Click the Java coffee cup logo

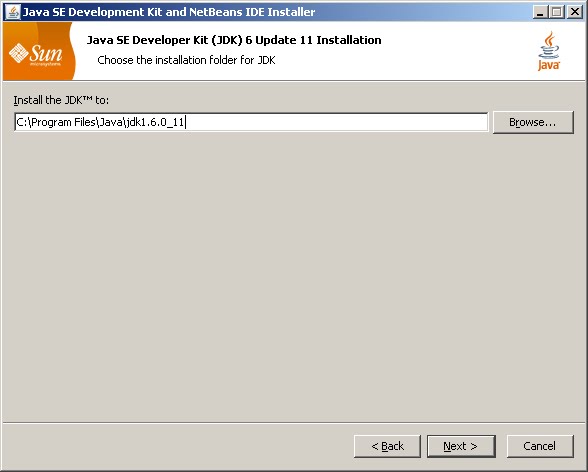coord(549,51)
